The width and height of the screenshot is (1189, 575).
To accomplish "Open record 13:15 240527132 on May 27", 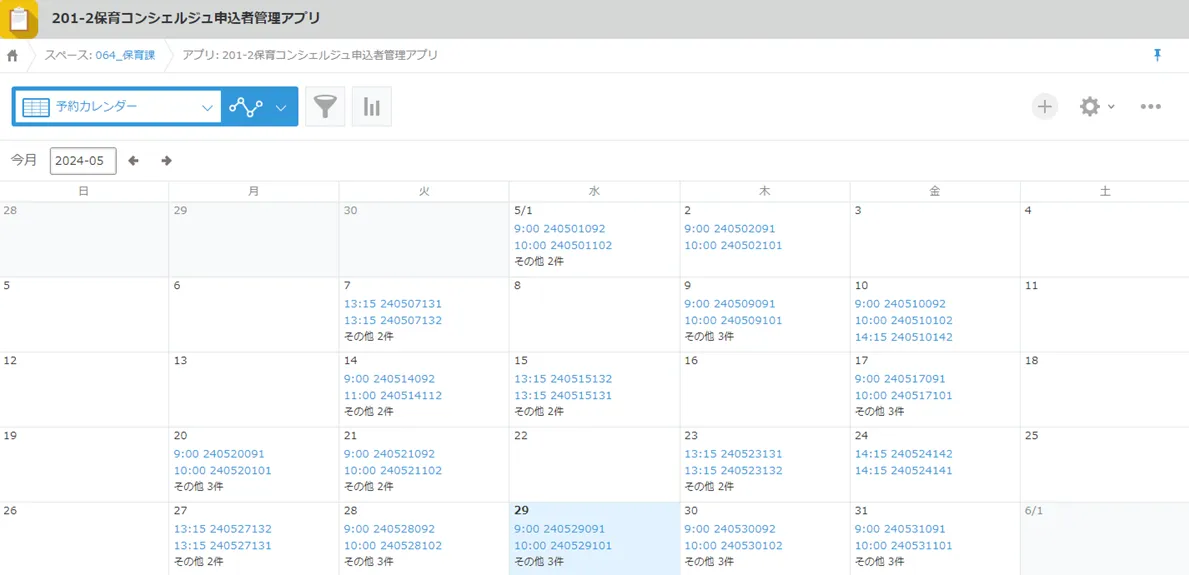I will 222,529.
